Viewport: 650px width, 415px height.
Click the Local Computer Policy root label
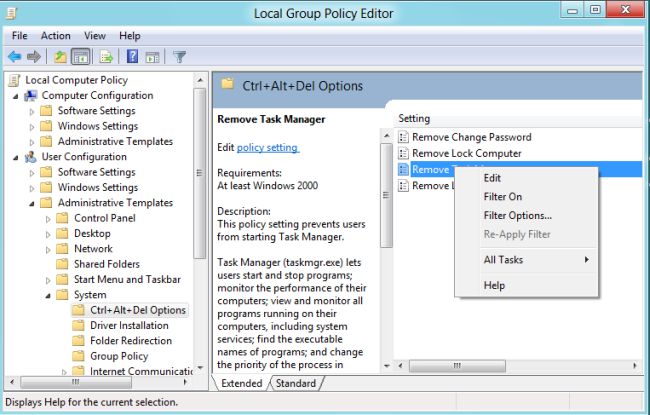[x=76, y=80]
